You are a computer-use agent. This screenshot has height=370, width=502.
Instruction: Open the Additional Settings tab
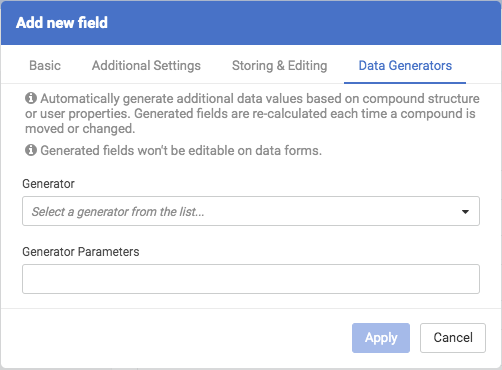click(x=146, y=66)
